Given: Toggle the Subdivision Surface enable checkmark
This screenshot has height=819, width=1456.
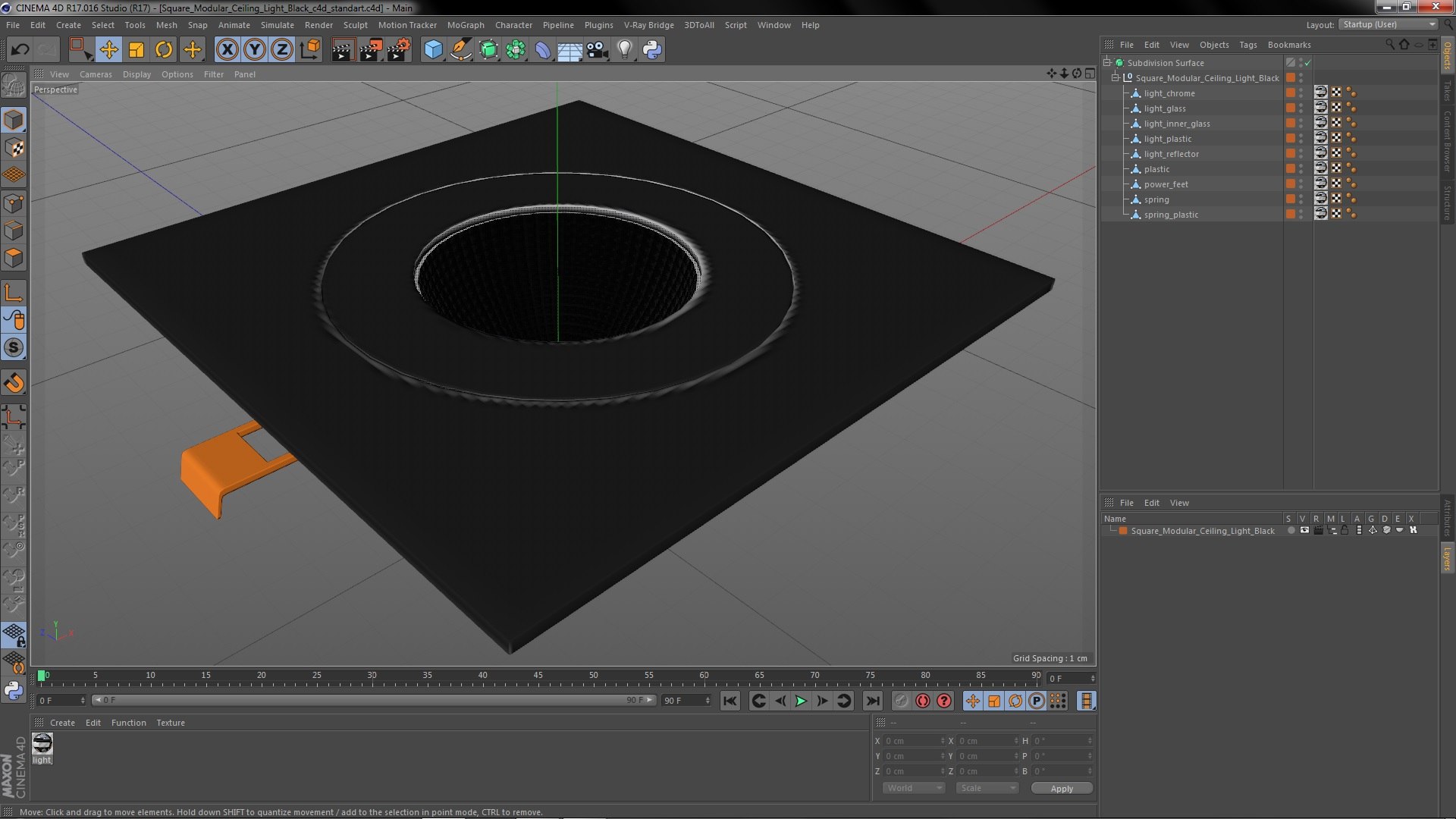Looking at the screenshot, I should tap(1308, 63).
